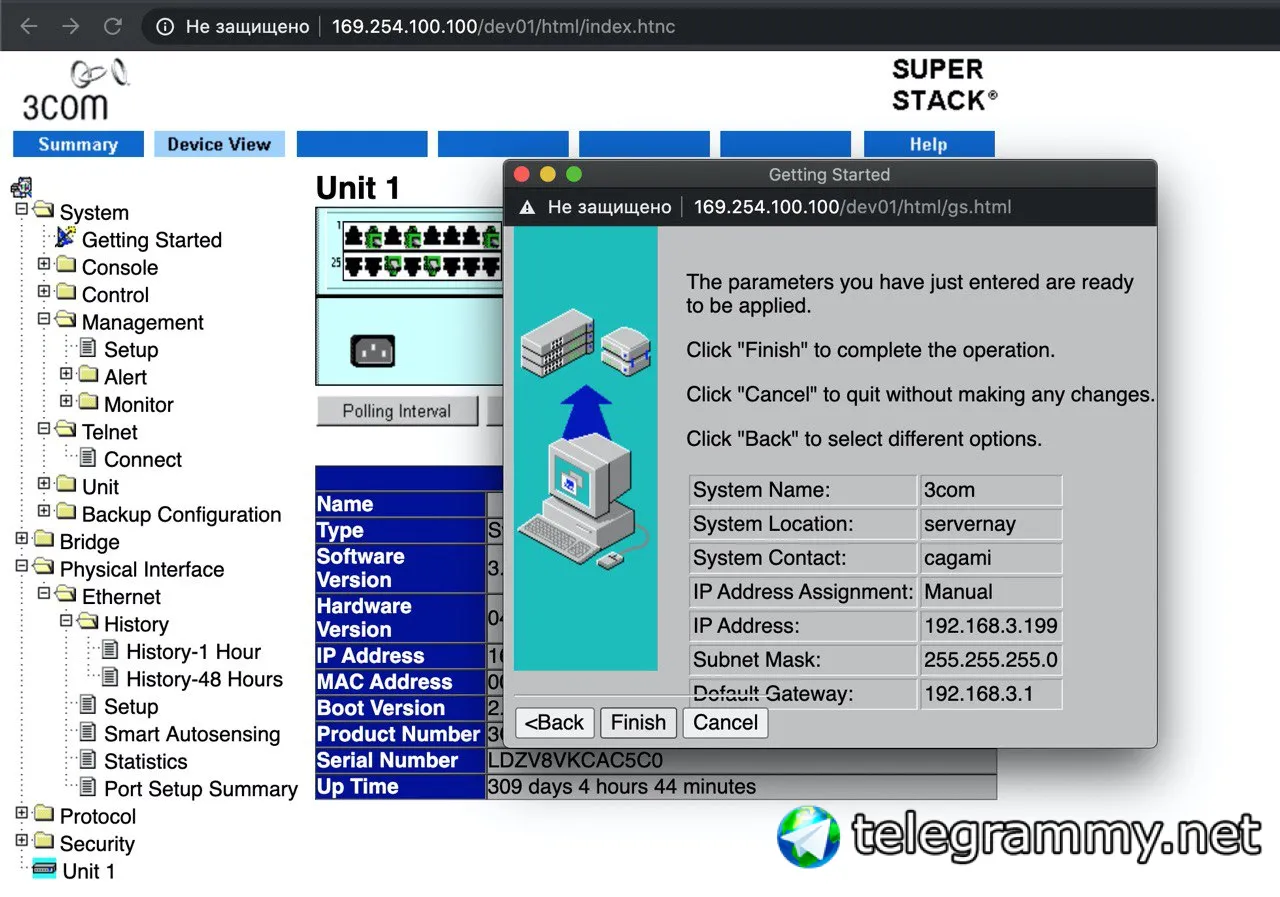Open the Summary tab

click(78, 144)
